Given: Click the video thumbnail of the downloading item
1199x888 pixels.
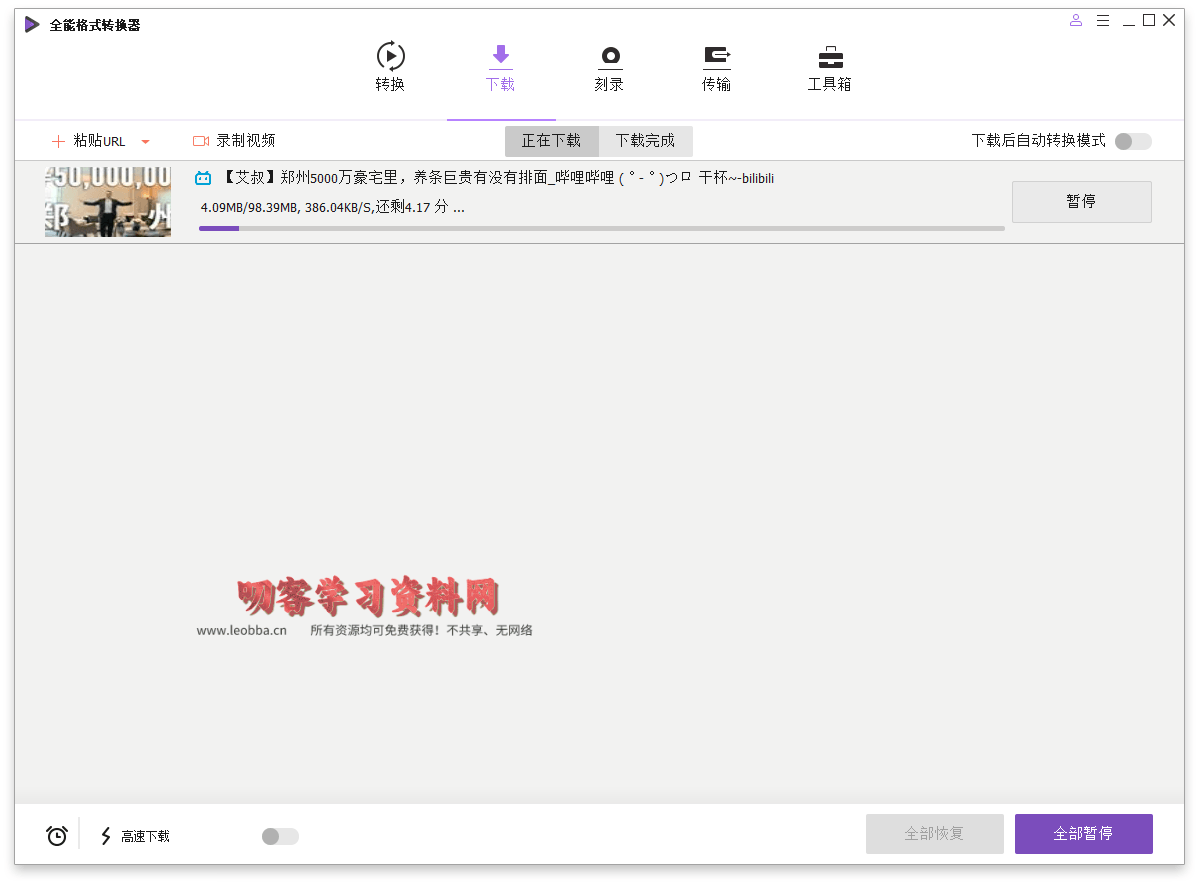Looking at the screenshot, I should click(107, 201).
